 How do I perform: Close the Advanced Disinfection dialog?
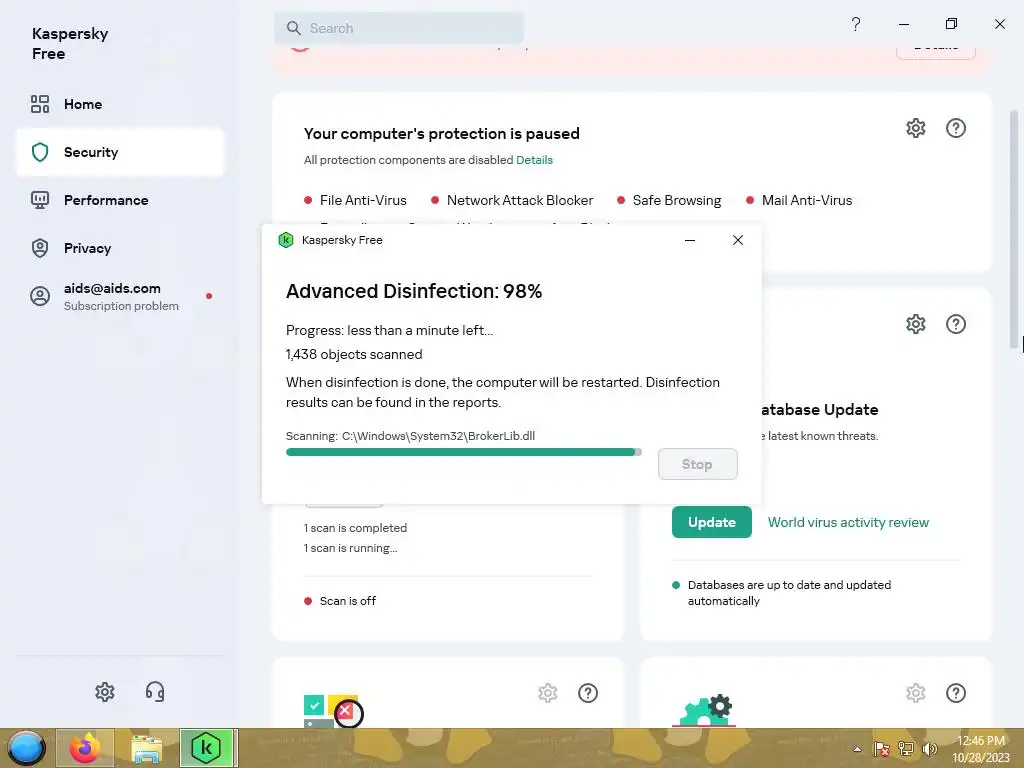738,240
